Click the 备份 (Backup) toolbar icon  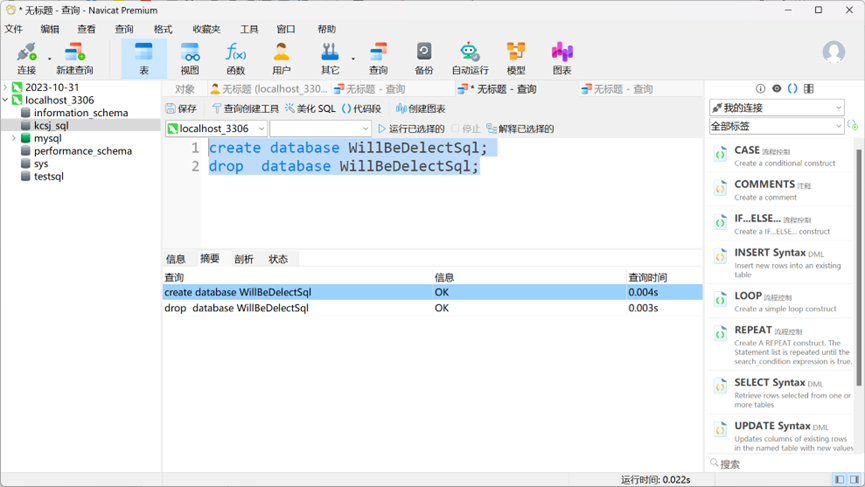pyautogui.click(x=424, y=58)
